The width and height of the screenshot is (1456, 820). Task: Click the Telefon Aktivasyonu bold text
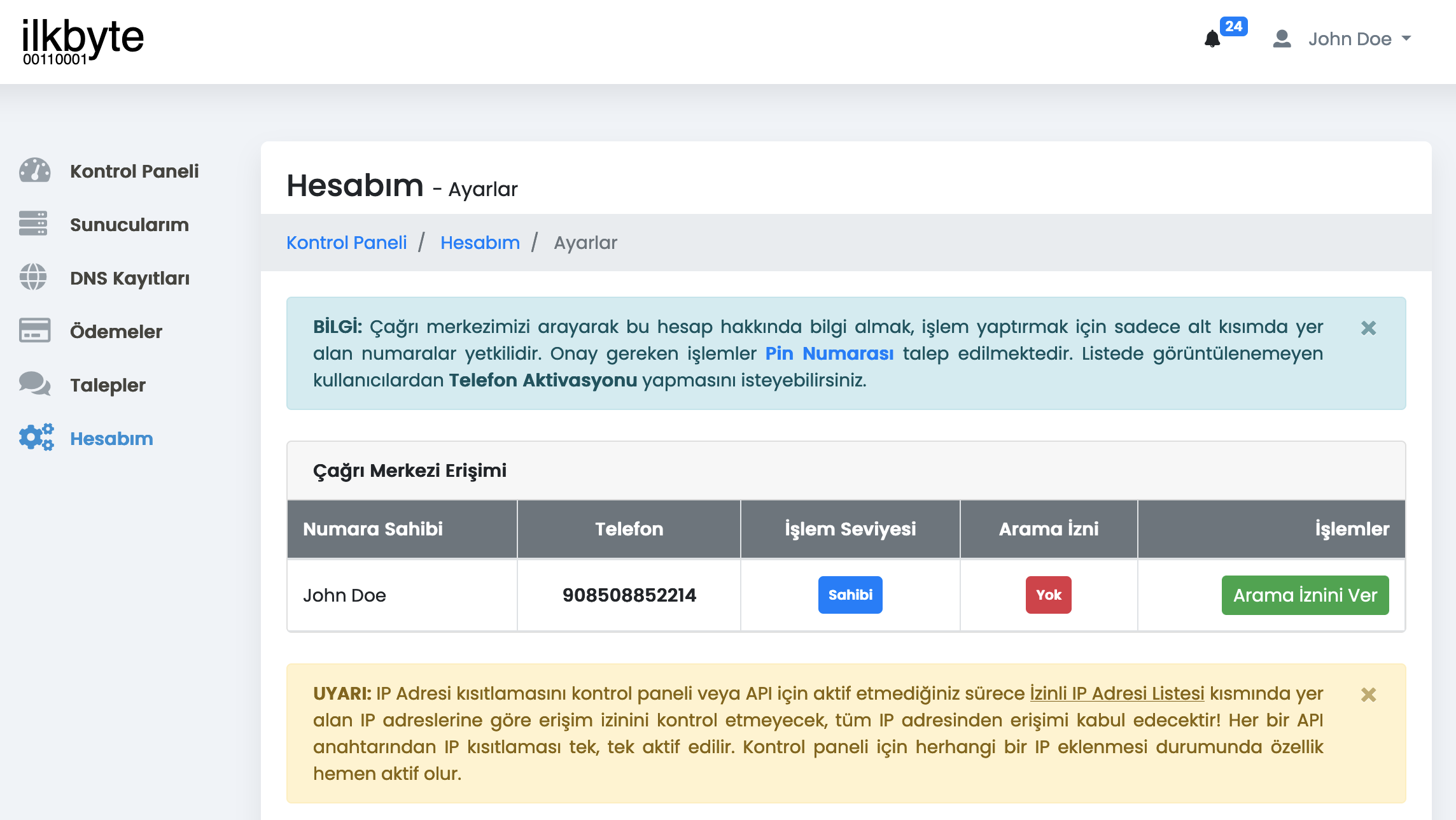click(x=543, y=380)
